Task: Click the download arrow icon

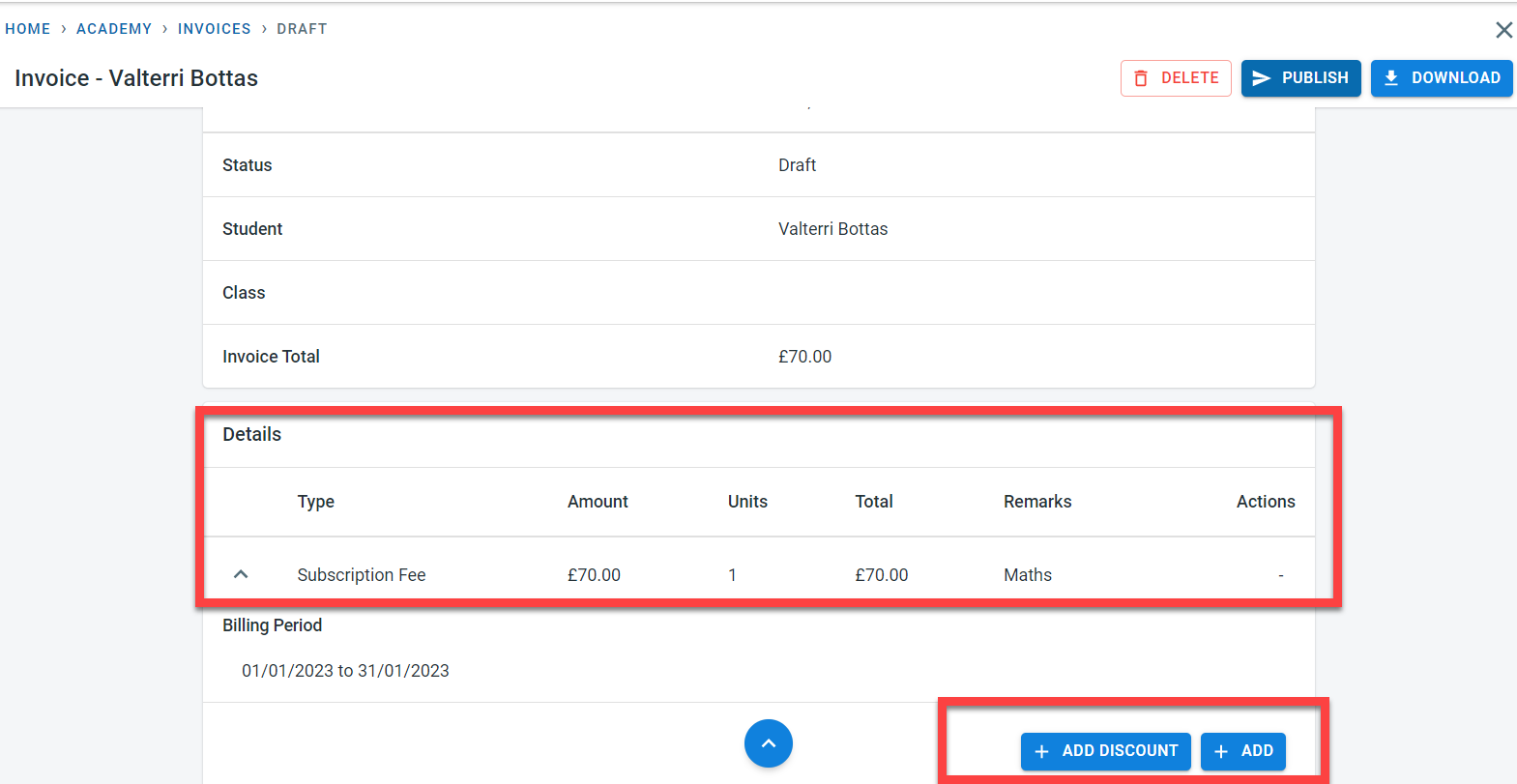Action: pos(1391,78)
